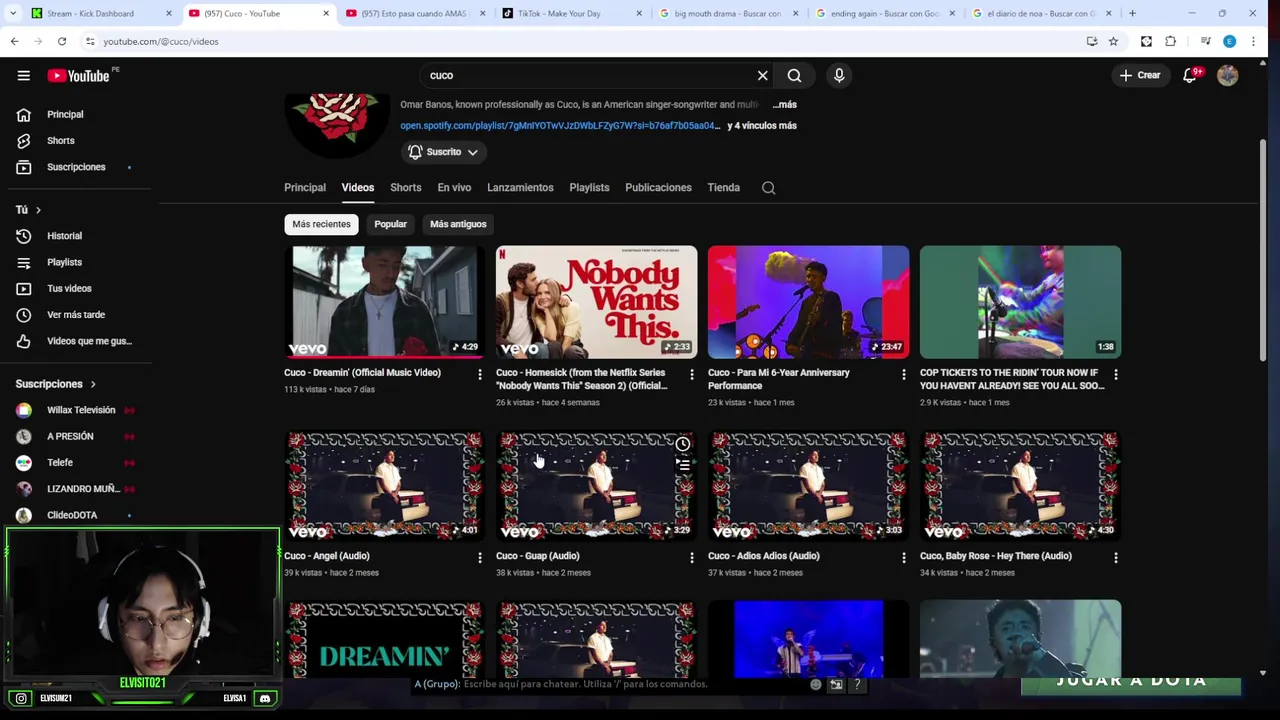Image resolution: width=1280 pixels, height=720 pixels.
Task: Open Historial in the sidebar
Action: pos(64,236)
